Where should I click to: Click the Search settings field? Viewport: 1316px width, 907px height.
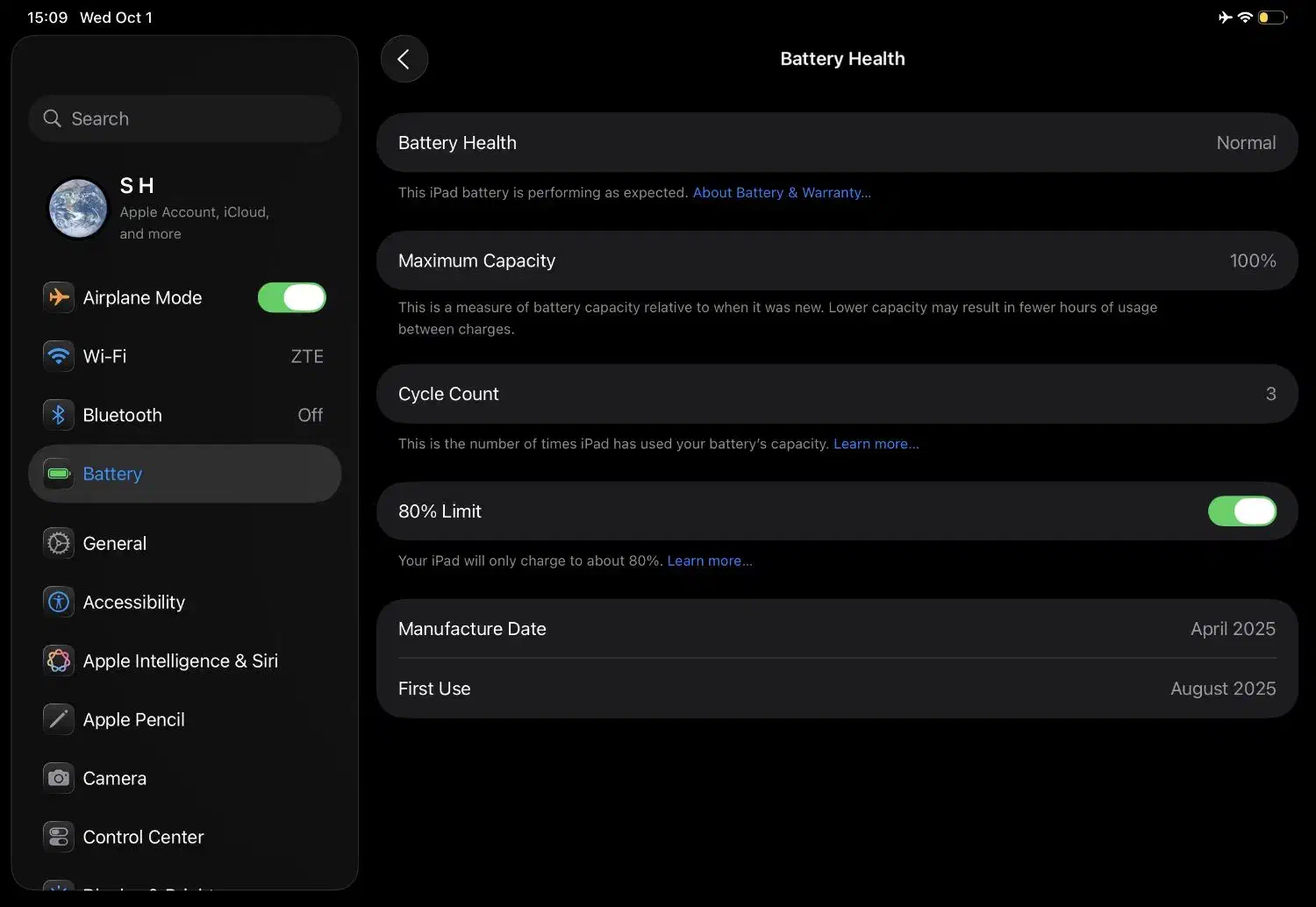coord(184,118)
